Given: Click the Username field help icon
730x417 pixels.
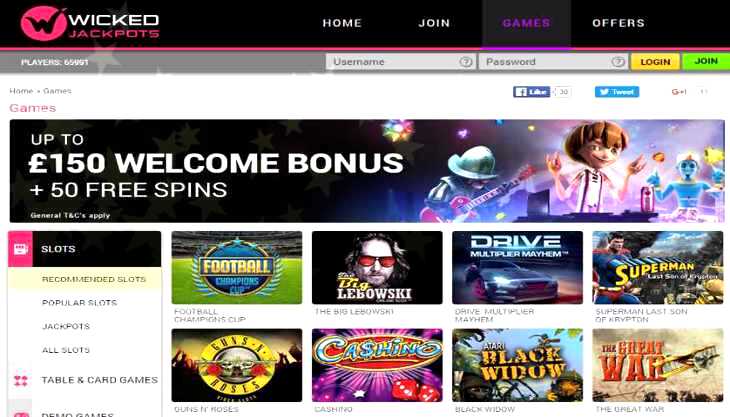Looking at the screenshot, I should tap(466, 61).
